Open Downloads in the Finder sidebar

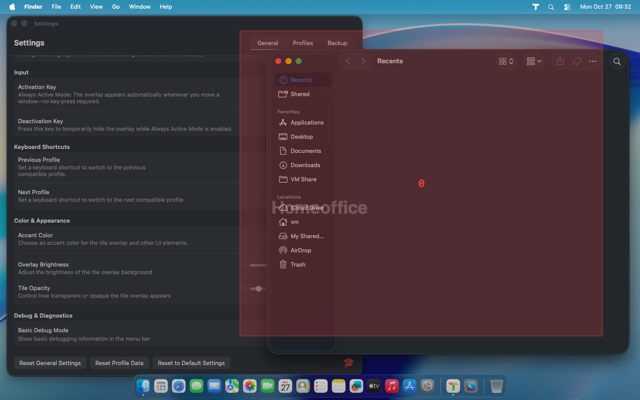tap(302, 165)
